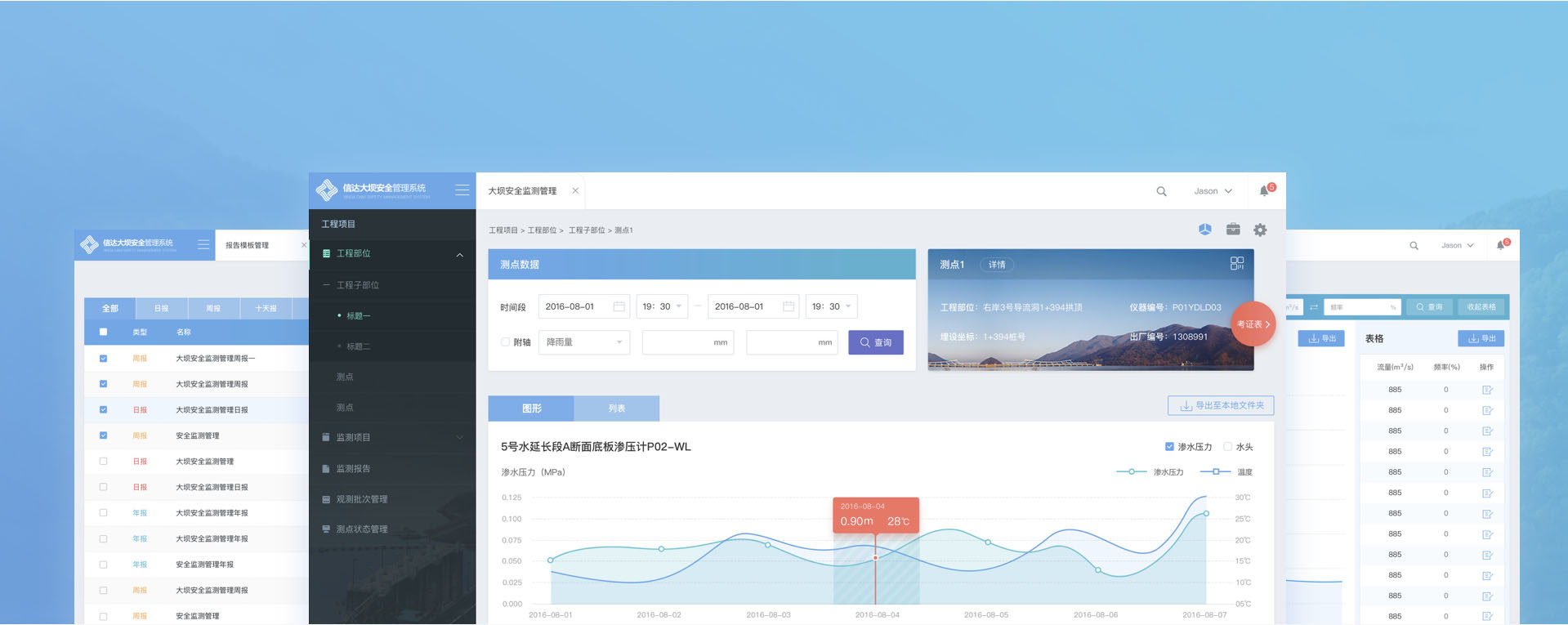
Task: Click the blue 3D cube icon
Action: pyautogui.click(x=1204, y=230)
